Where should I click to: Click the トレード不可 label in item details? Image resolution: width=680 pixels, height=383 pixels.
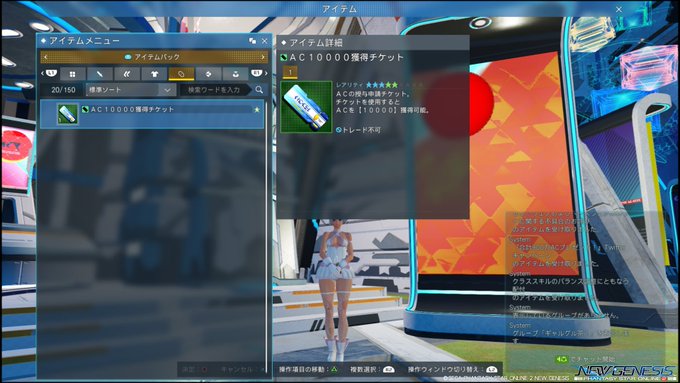point(358,130)
